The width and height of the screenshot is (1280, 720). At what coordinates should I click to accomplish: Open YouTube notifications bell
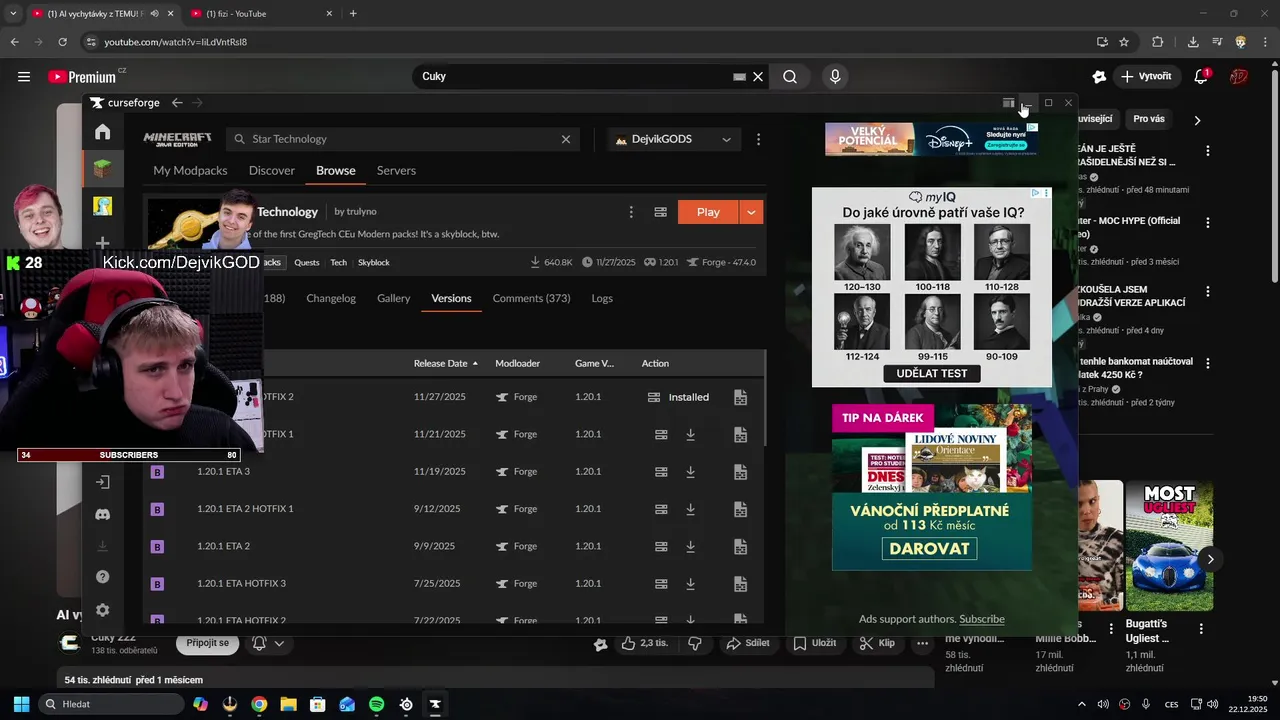pyautogui.click(x=1201, y=77)
